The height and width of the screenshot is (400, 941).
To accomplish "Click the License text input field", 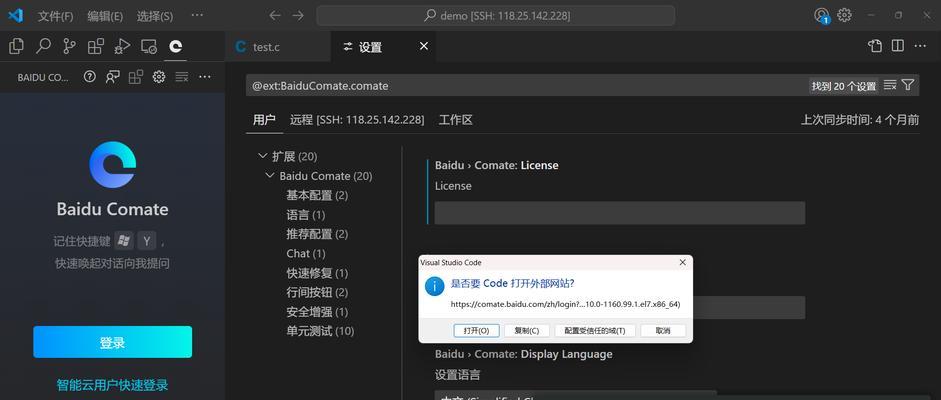I will [619, 213].
